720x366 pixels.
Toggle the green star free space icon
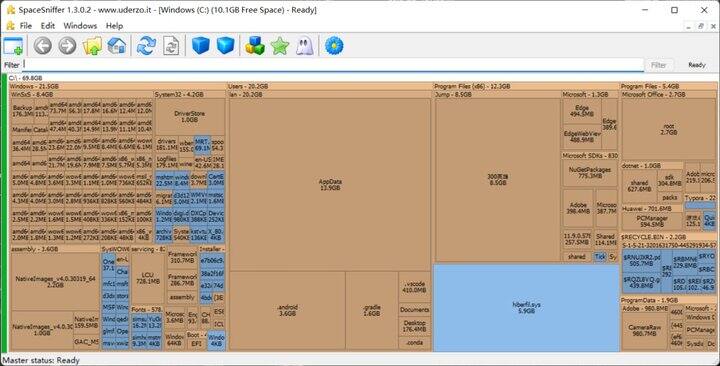(x=280, y=46)
